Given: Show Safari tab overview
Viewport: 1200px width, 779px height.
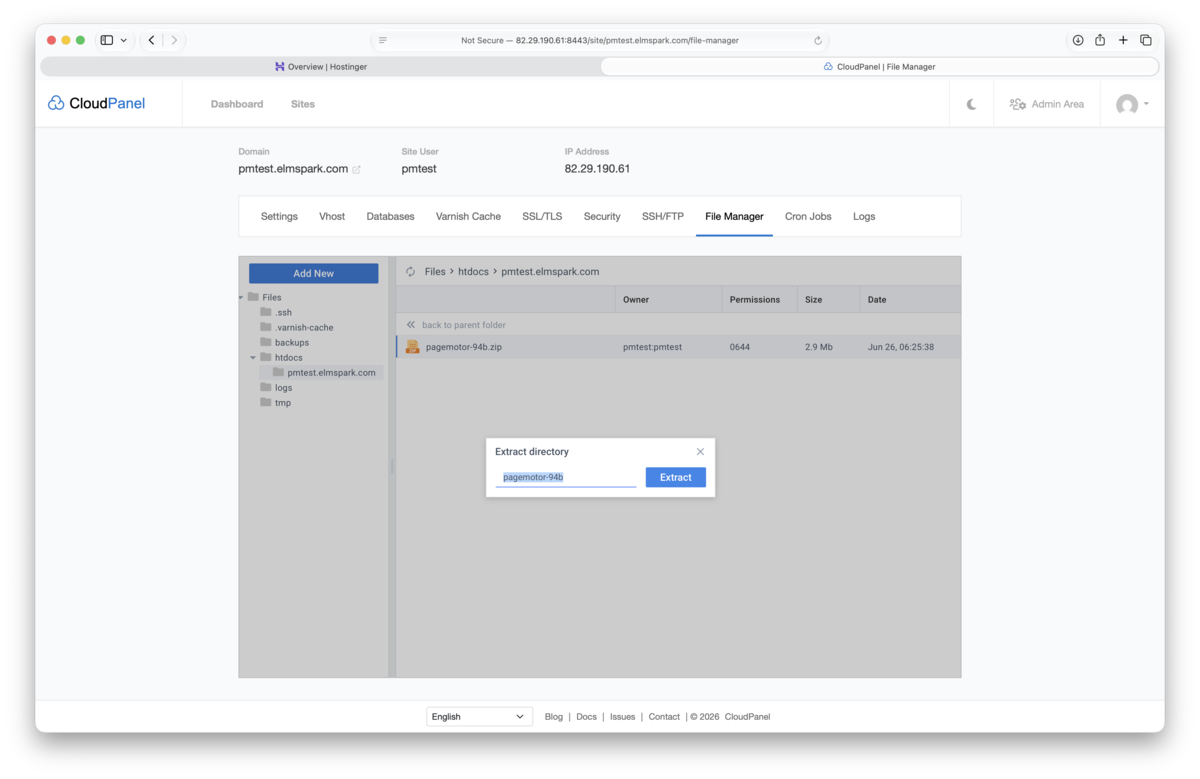Looking at the screenshot, I should 1146,40.
